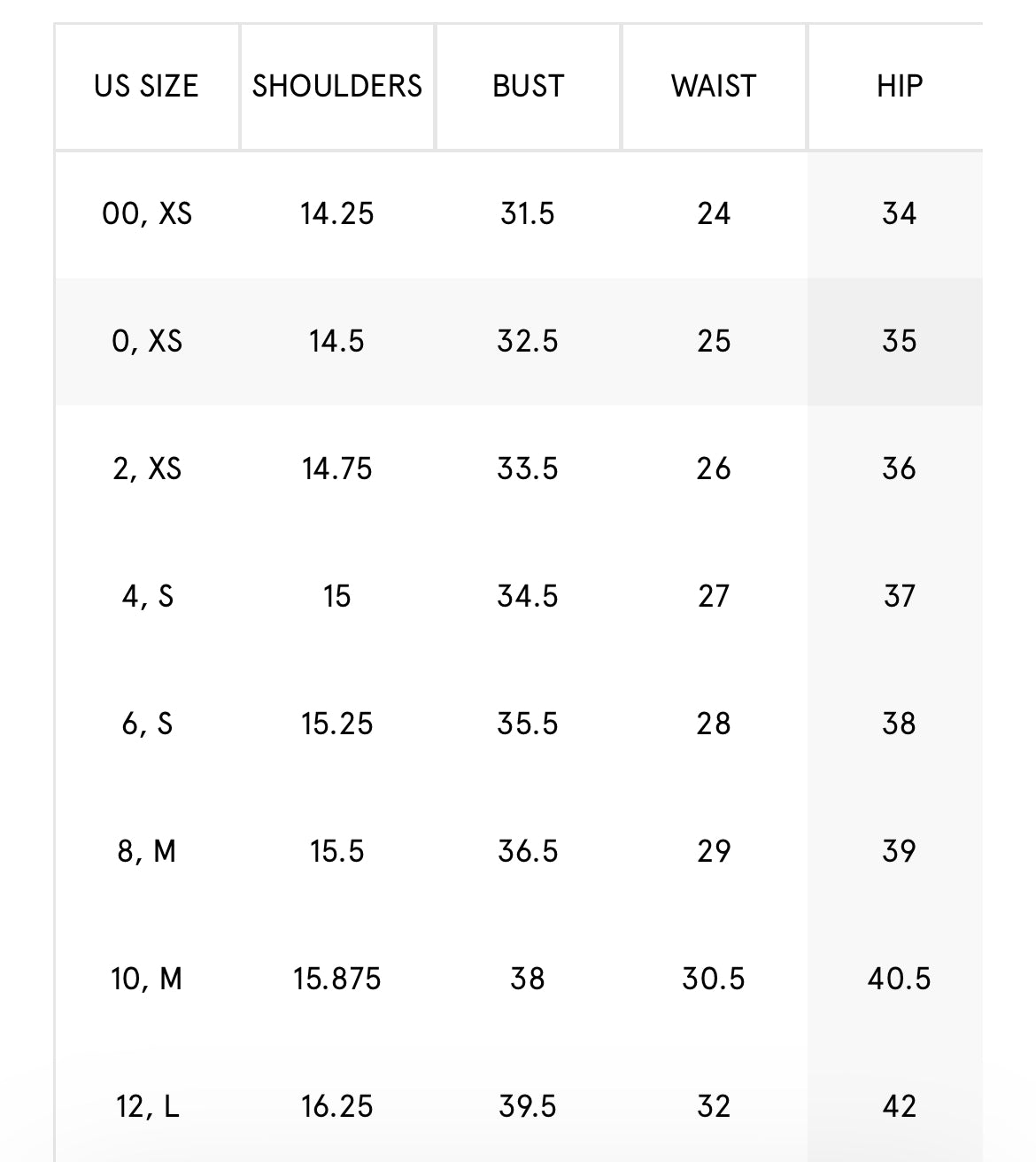Click the 14.25 shoulders measurement

337,213
